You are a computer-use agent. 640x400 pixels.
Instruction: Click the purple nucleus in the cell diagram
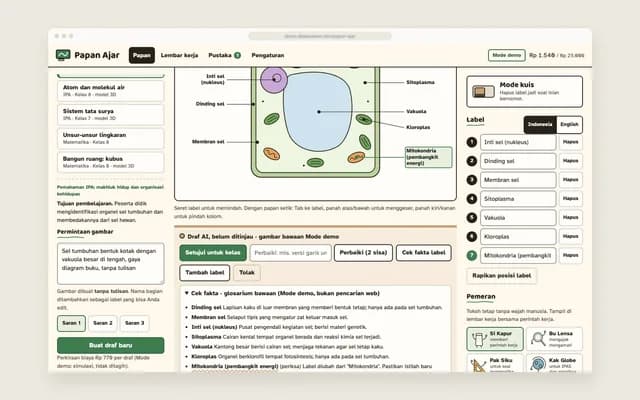pos(274,80)
